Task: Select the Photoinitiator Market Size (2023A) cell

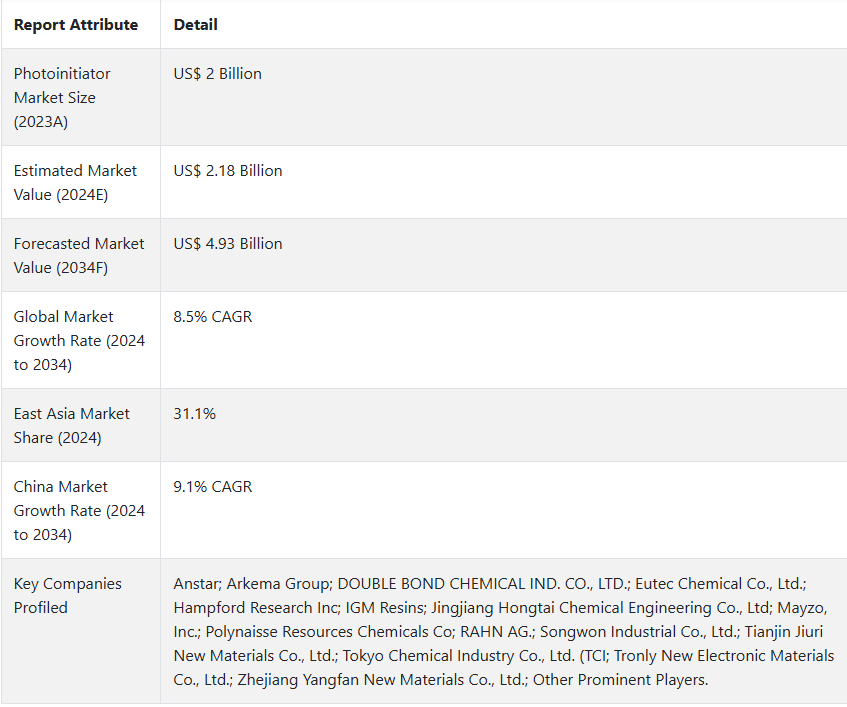Action: [x=62, y=98]
